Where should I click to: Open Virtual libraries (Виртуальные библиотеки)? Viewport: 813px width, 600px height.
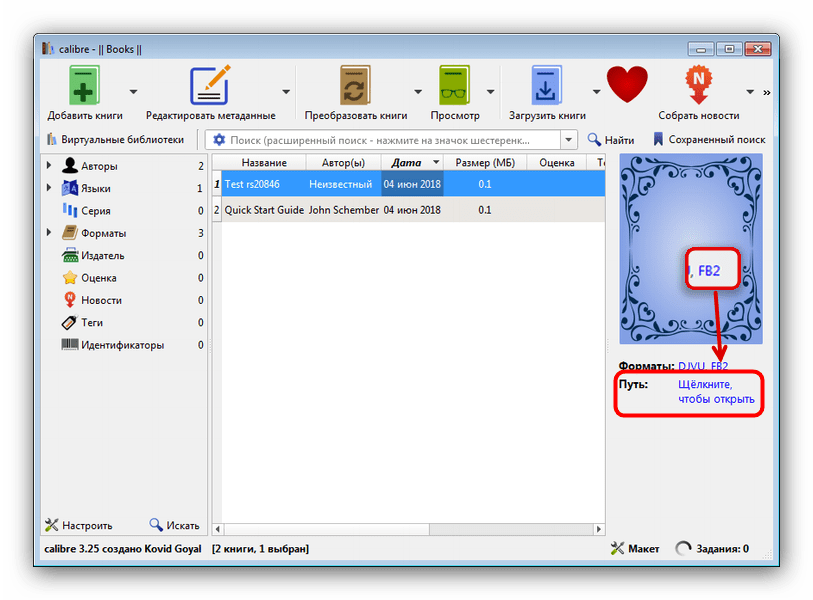pyautogui.click(x=116, y=139)
